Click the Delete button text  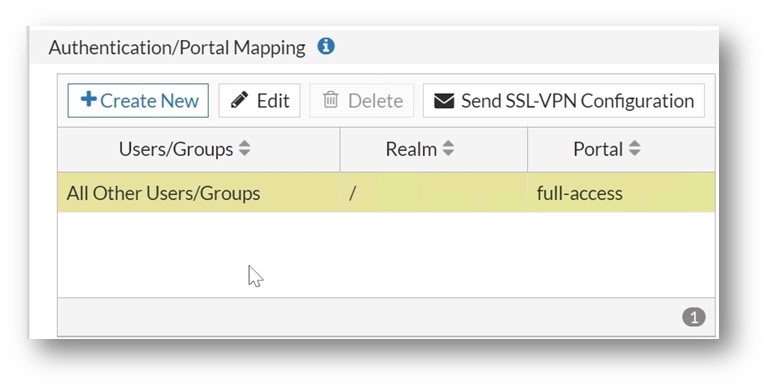[375, 101]
